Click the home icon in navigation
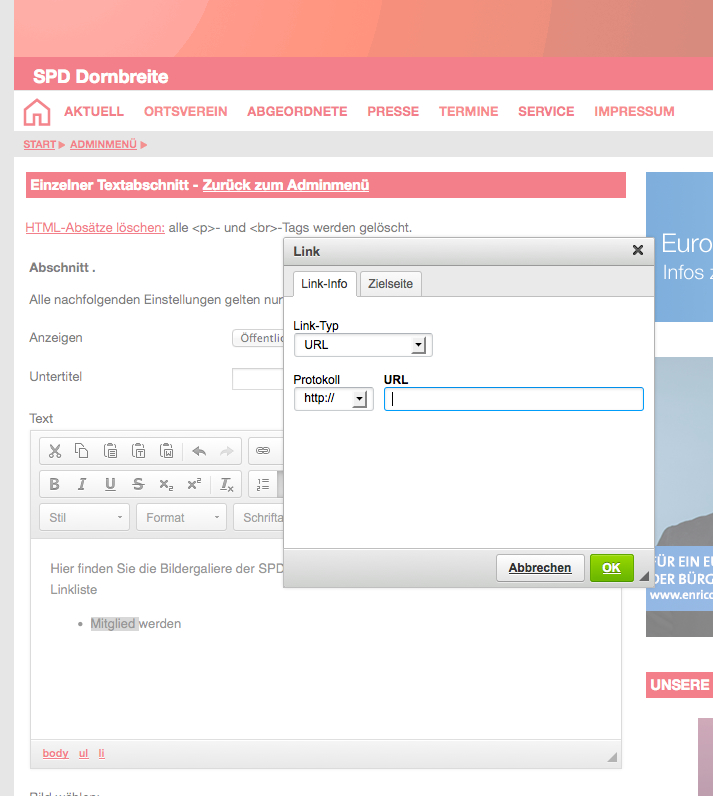The width and height of the screenshot is (713, 796). pos(37,112)
